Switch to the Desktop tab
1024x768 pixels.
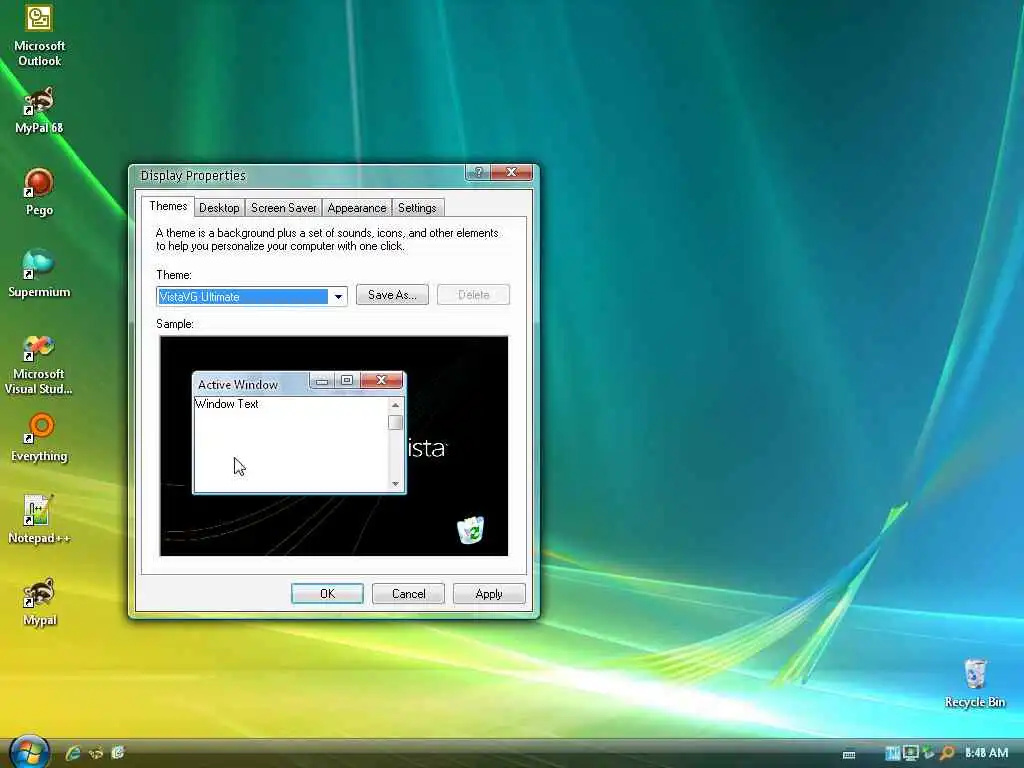219,208
